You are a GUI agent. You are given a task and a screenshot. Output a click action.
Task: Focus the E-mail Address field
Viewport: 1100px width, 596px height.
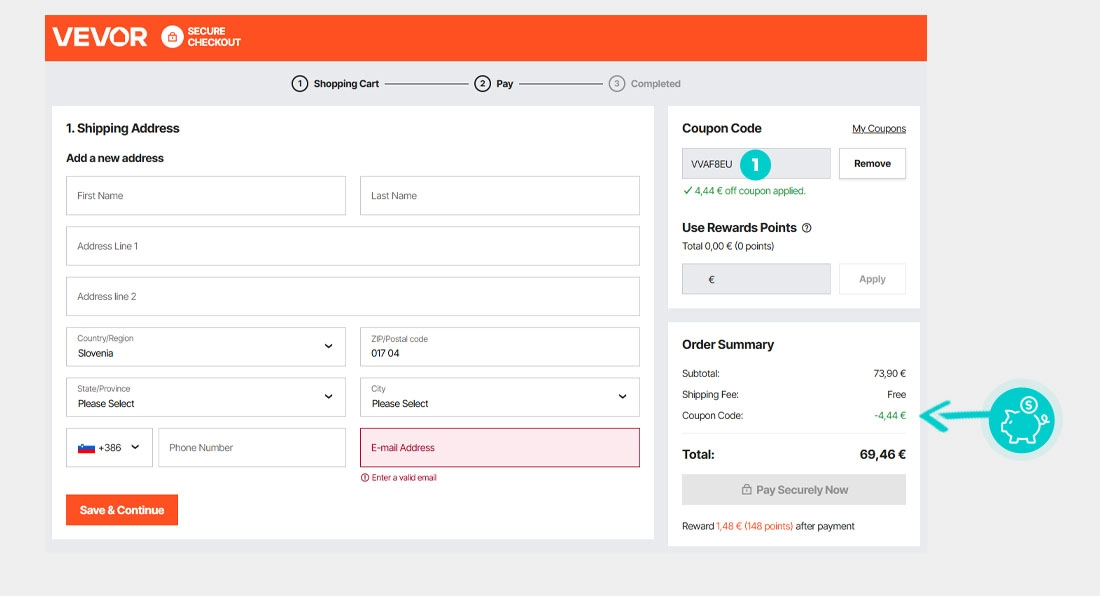tap(499, 447)
